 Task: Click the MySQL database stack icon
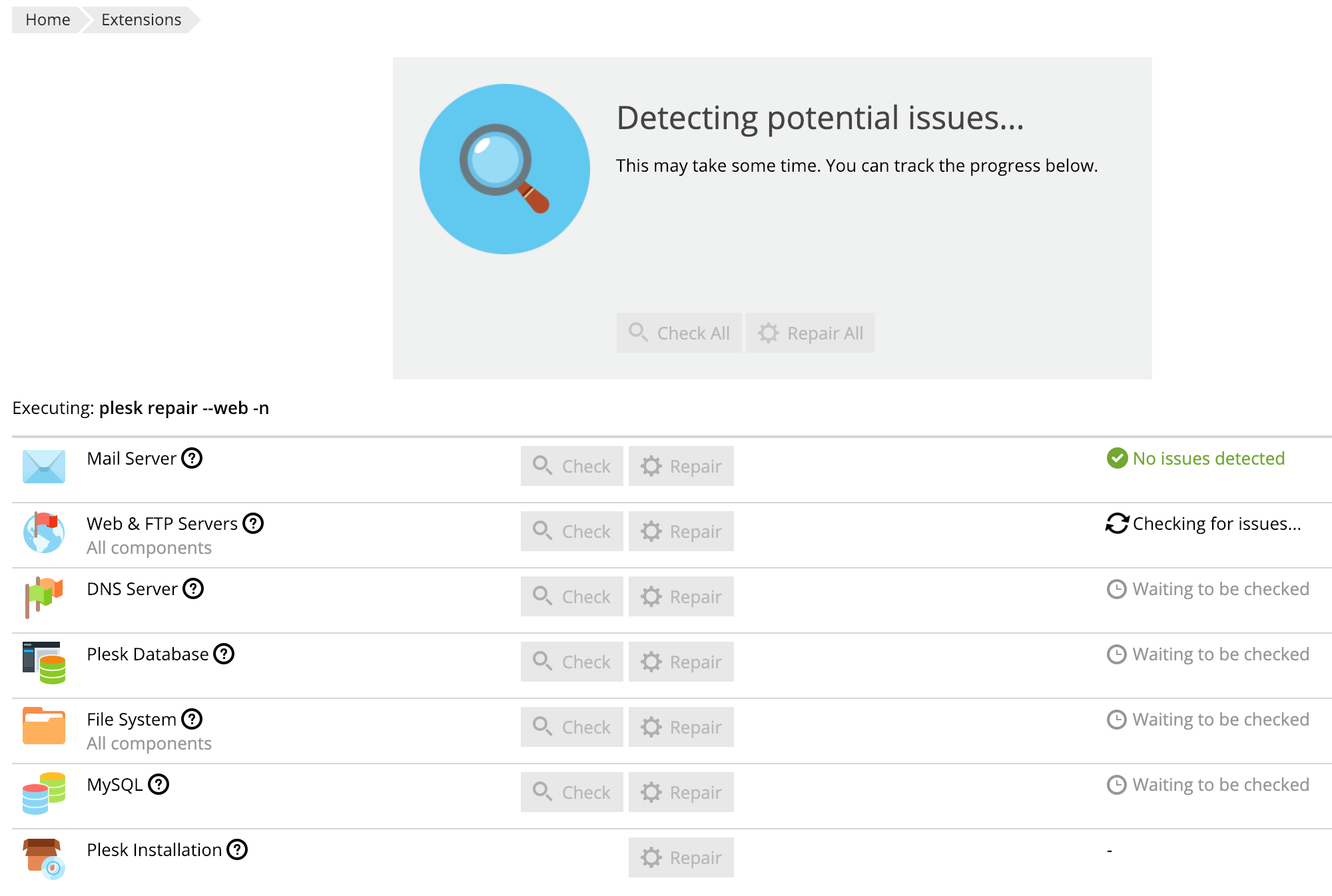(x=44, y=793)
